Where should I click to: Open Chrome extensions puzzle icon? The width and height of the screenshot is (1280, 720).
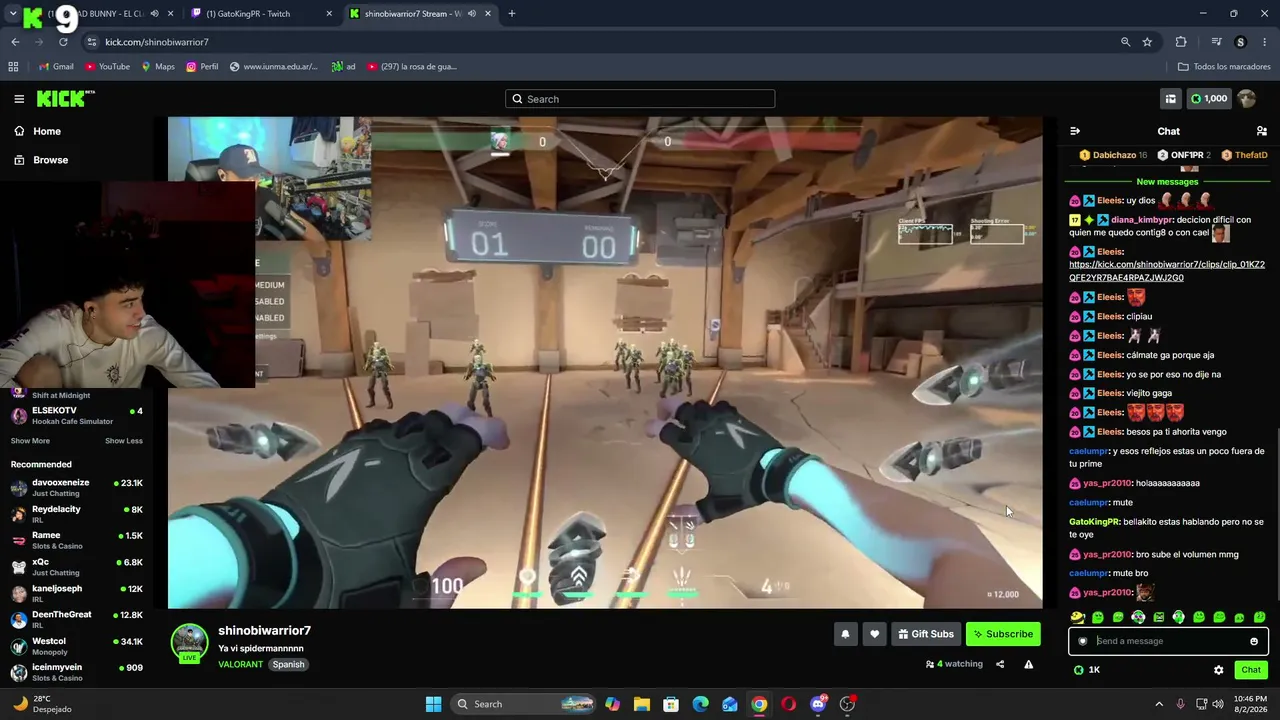pos(1181,42)
